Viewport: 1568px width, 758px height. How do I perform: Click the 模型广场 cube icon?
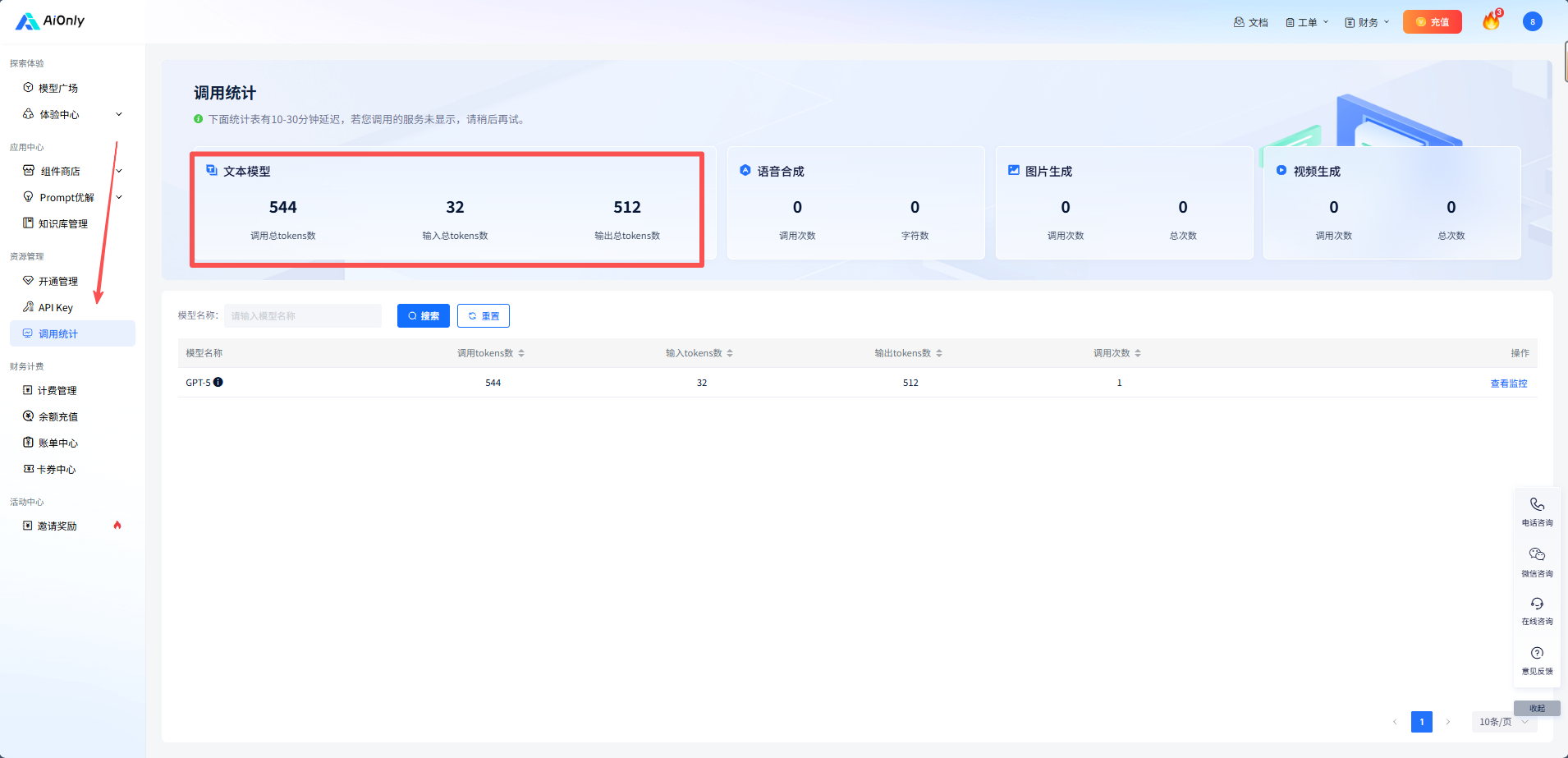[29, 88]
